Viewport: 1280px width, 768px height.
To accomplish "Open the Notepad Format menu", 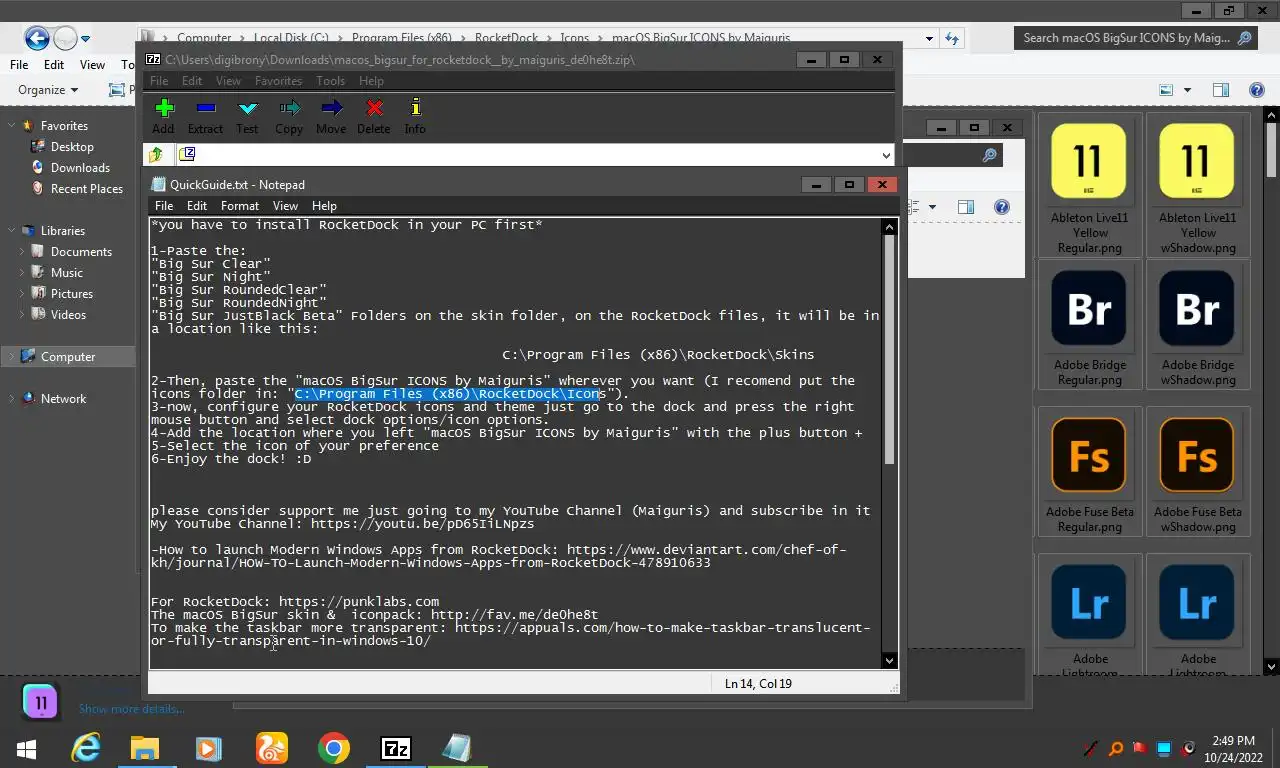I will 240,205.
